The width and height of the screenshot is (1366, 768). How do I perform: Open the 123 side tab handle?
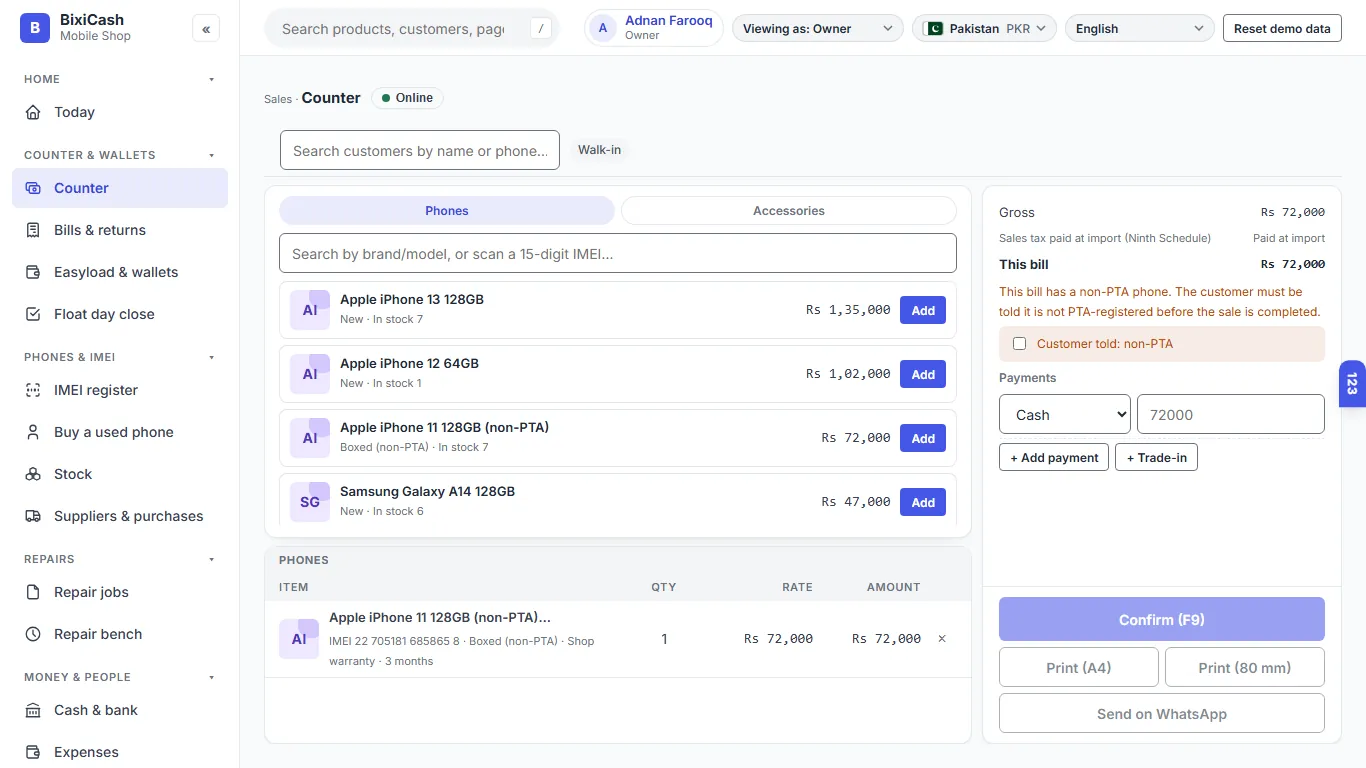[x=1352, y=384]
